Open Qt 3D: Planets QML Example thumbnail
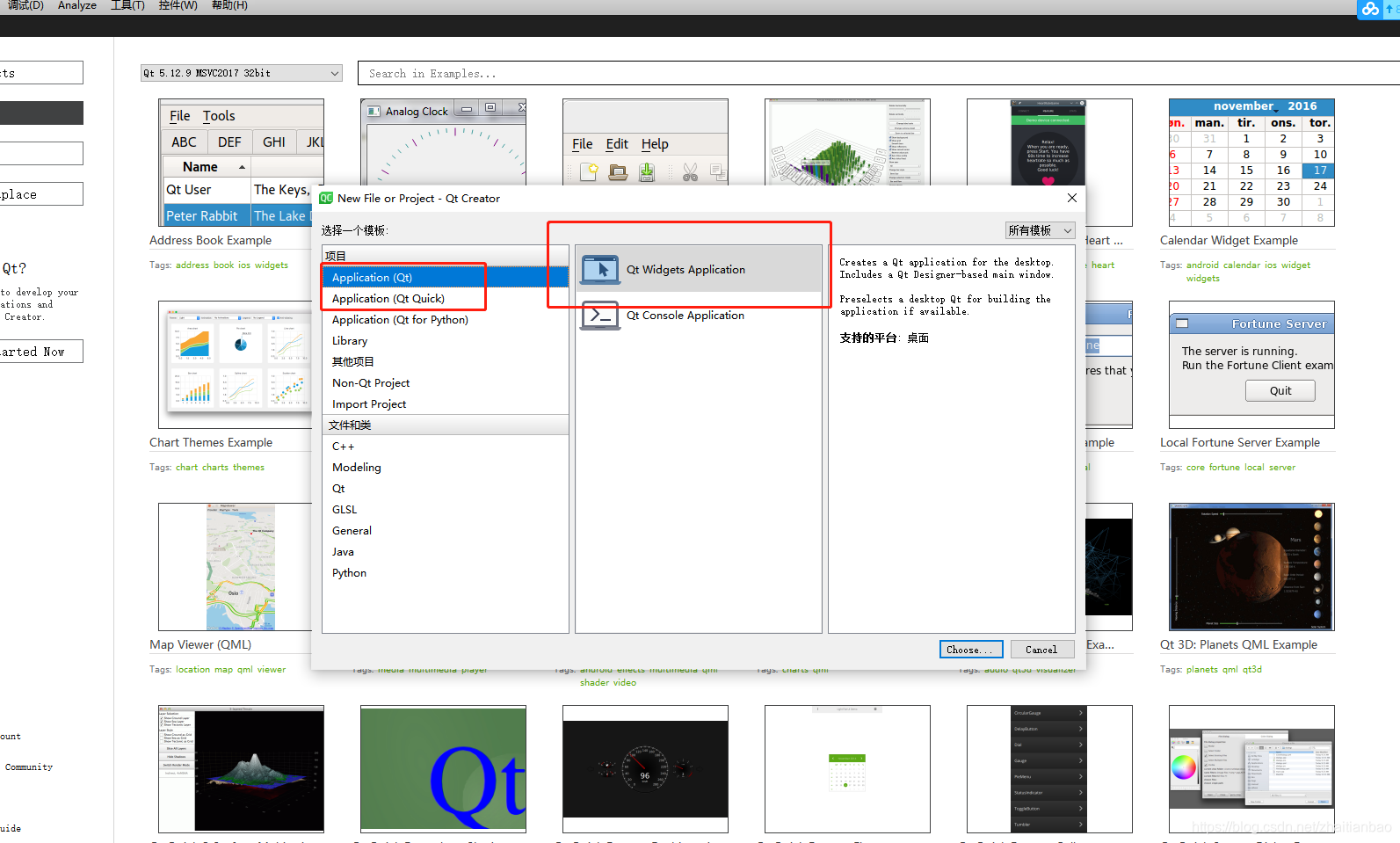This screenshot has width=1400, height=843. pyautogui.click(x=1251, y=567)
